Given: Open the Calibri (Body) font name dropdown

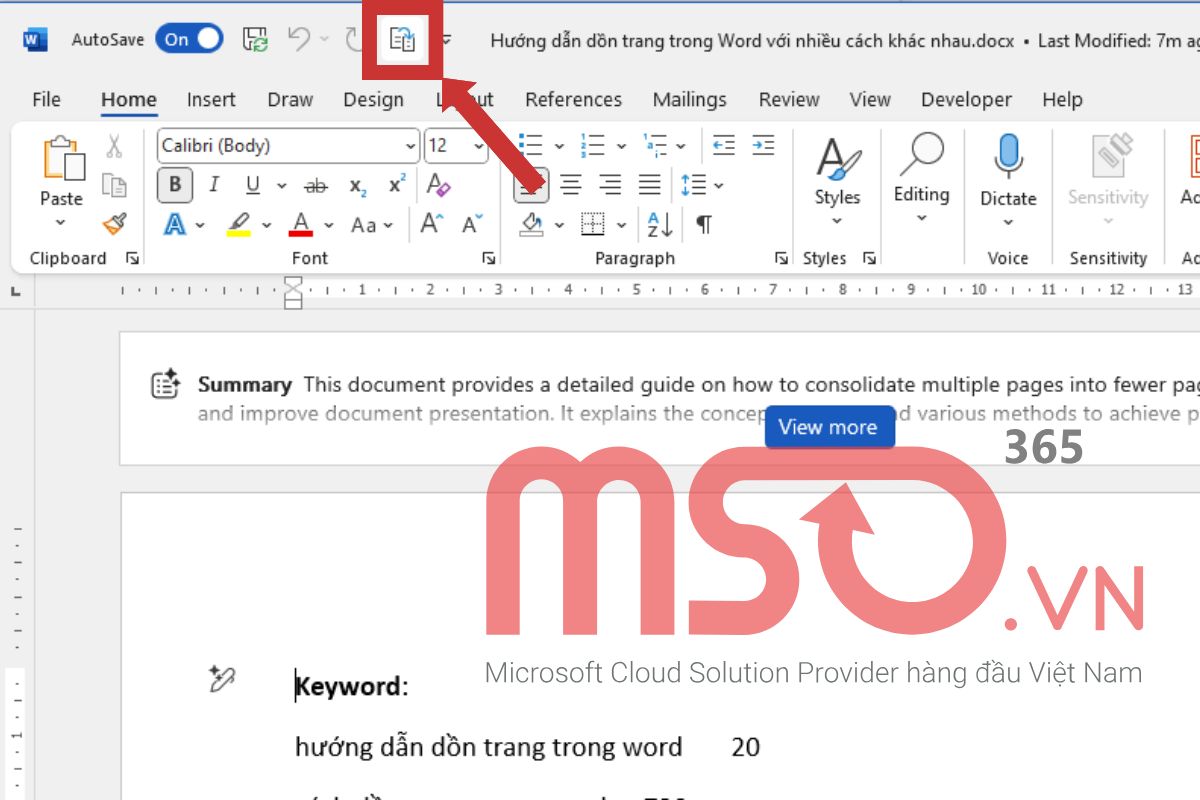Looking at the screenshot, I should 410,146.
